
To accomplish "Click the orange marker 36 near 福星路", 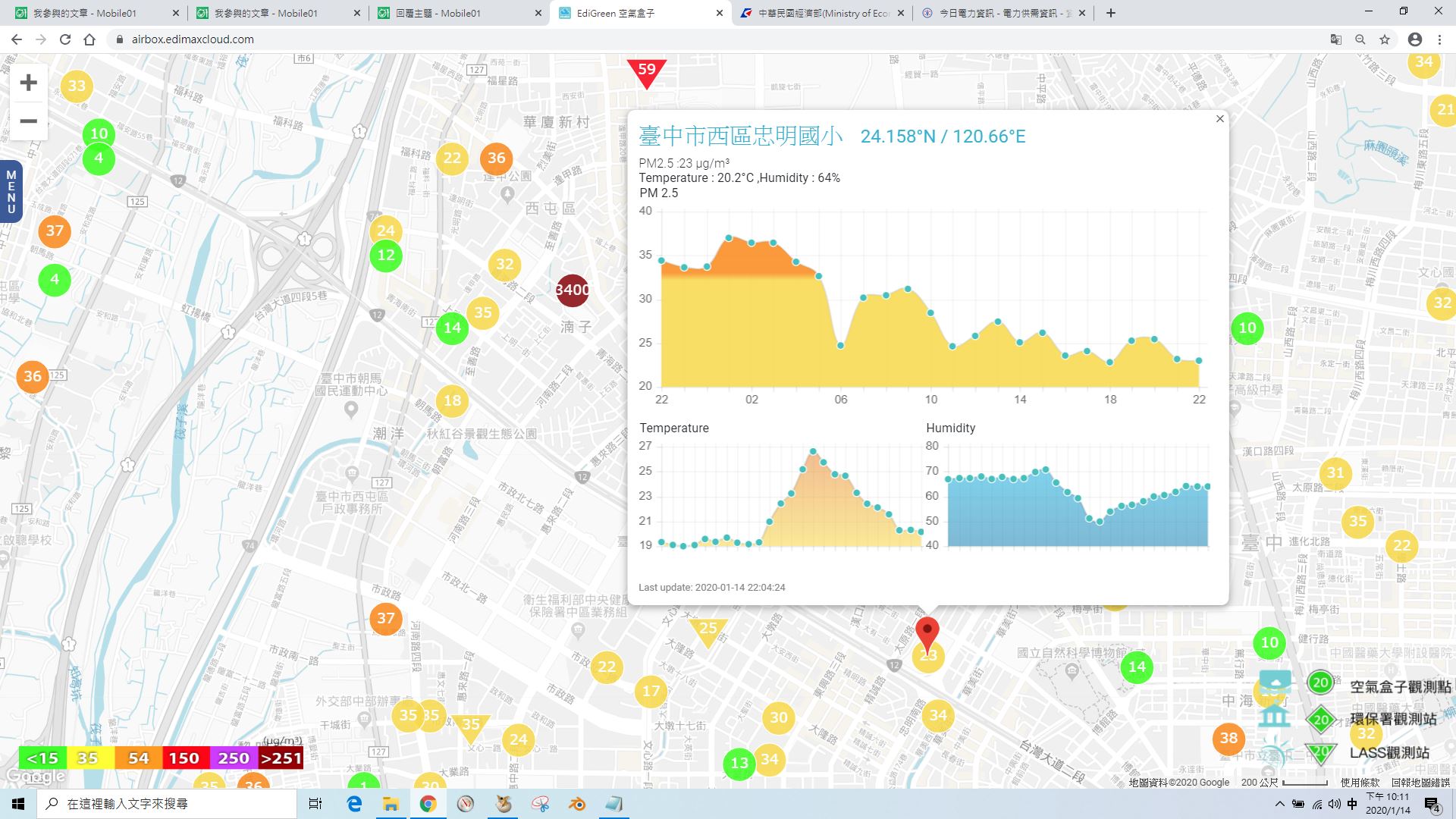I will pyautogui.click(x=496, y=158).
